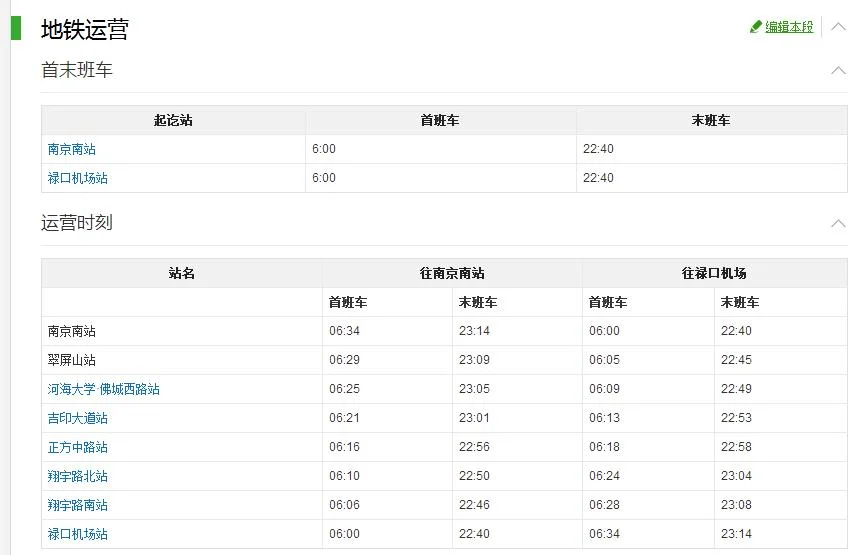This screenshot has height=555, width=850.
Task: Open the 翔宇路北站 link
Action: 78,476
